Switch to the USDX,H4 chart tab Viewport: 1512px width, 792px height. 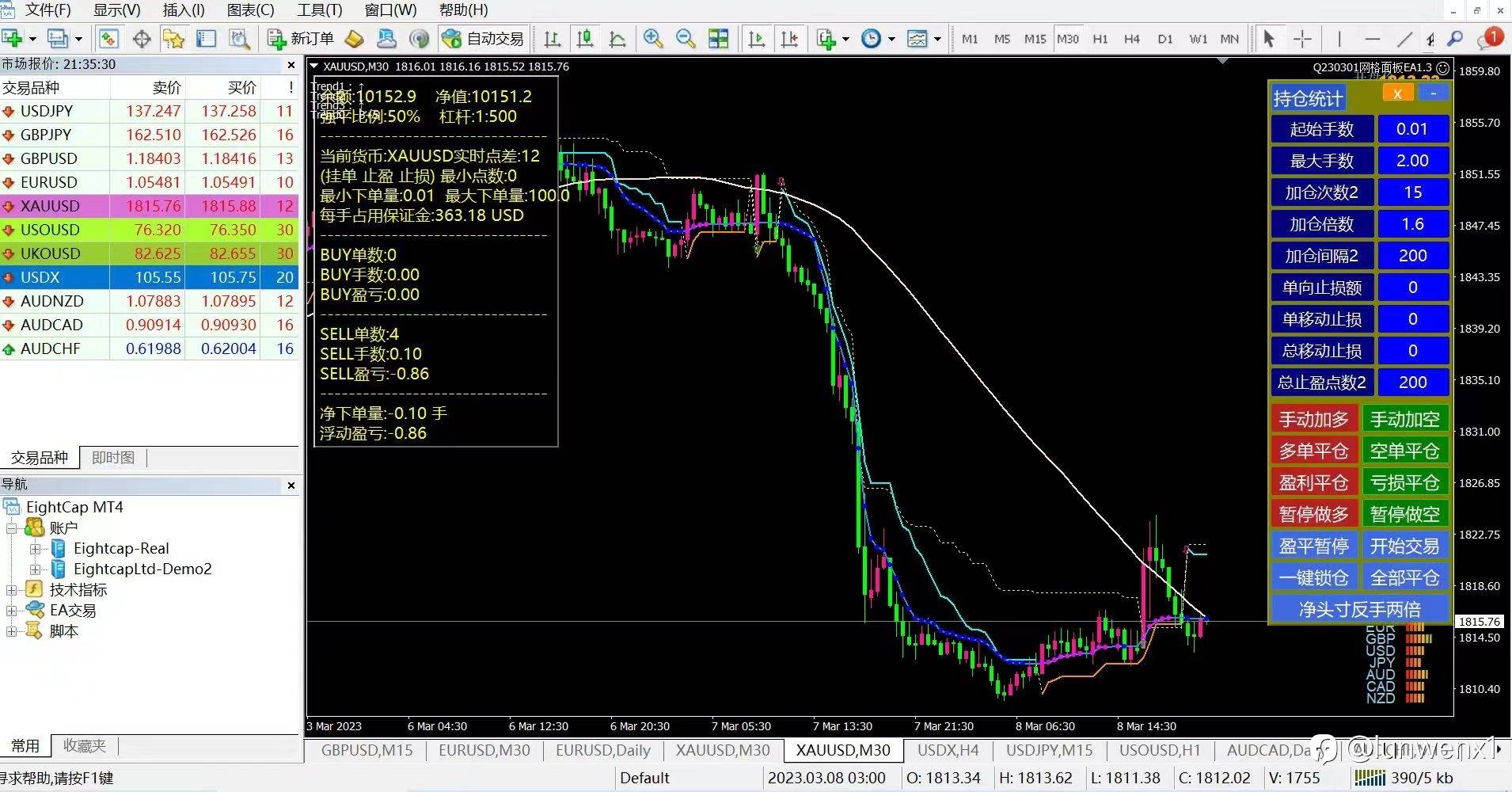click(948, 749)
